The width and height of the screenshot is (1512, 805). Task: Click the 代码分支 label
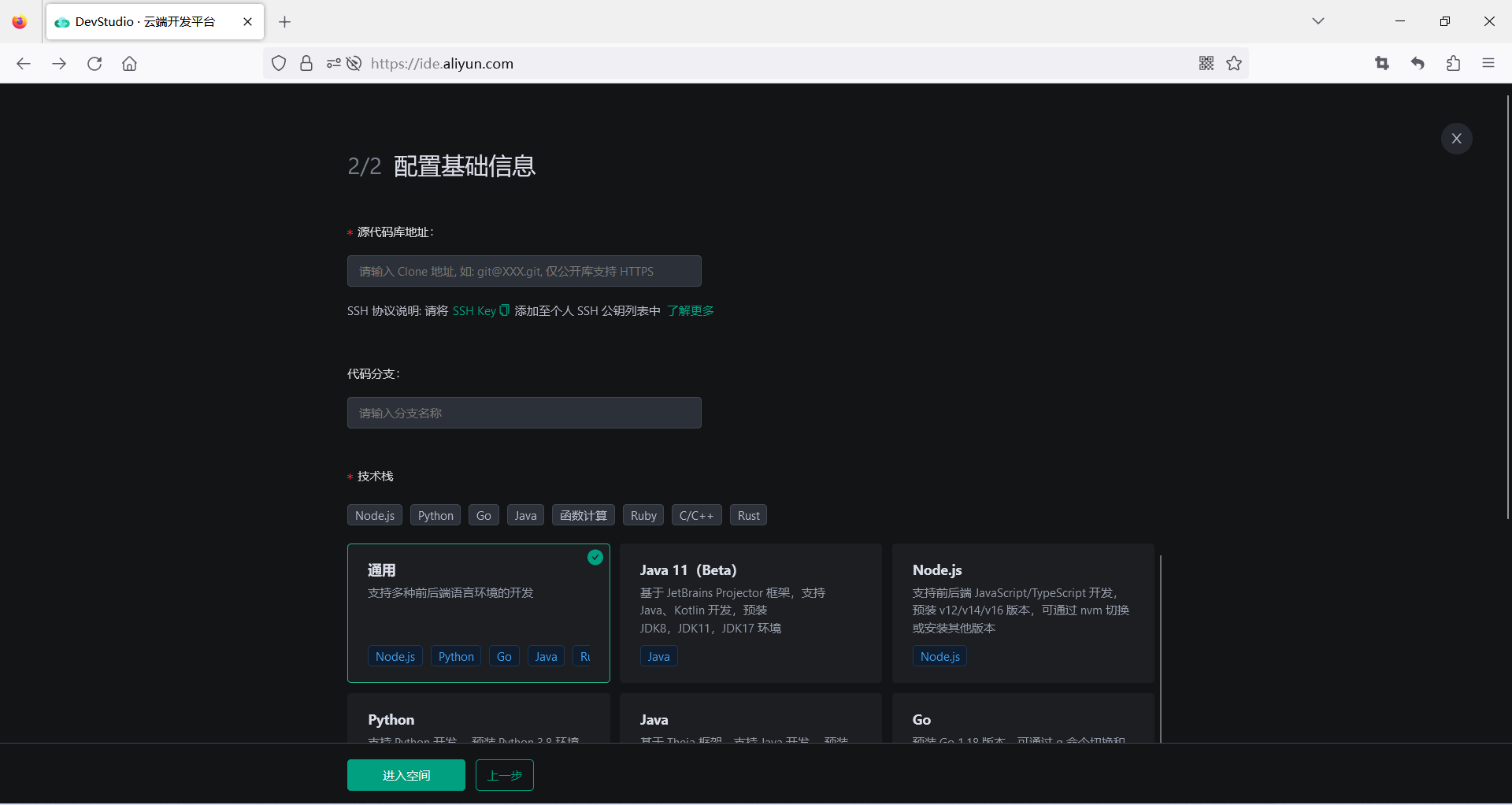pyautogui.click(x=373, y=373)
